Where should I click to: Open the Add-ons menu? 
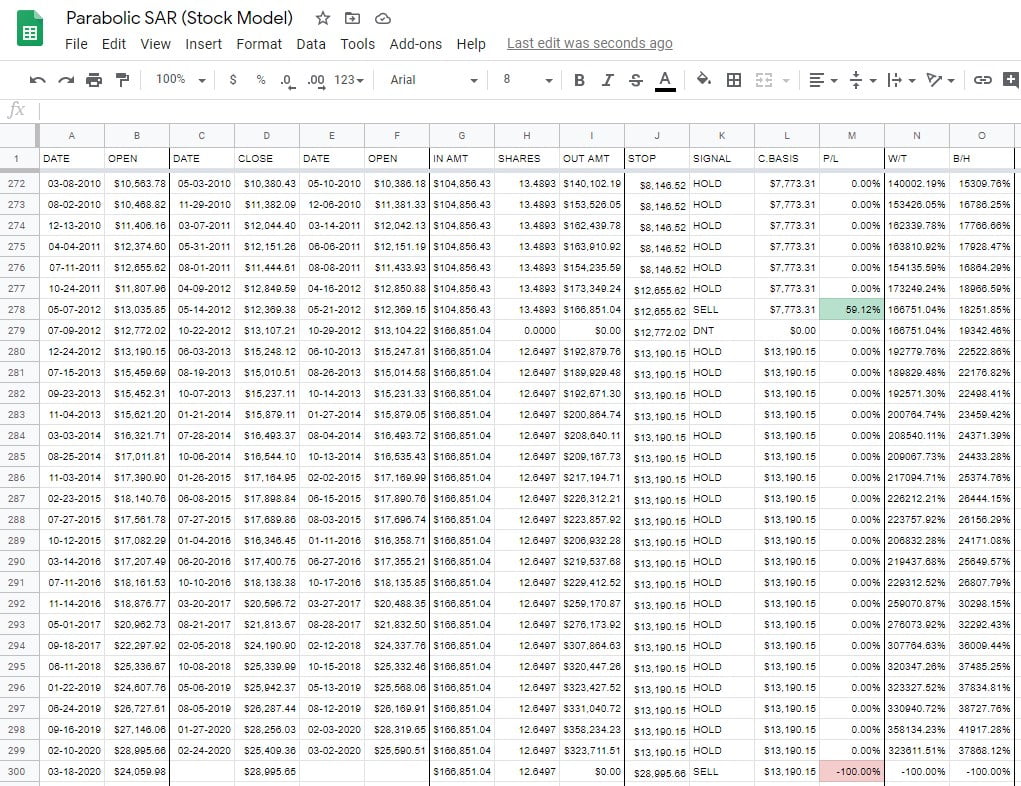[415, 44]
